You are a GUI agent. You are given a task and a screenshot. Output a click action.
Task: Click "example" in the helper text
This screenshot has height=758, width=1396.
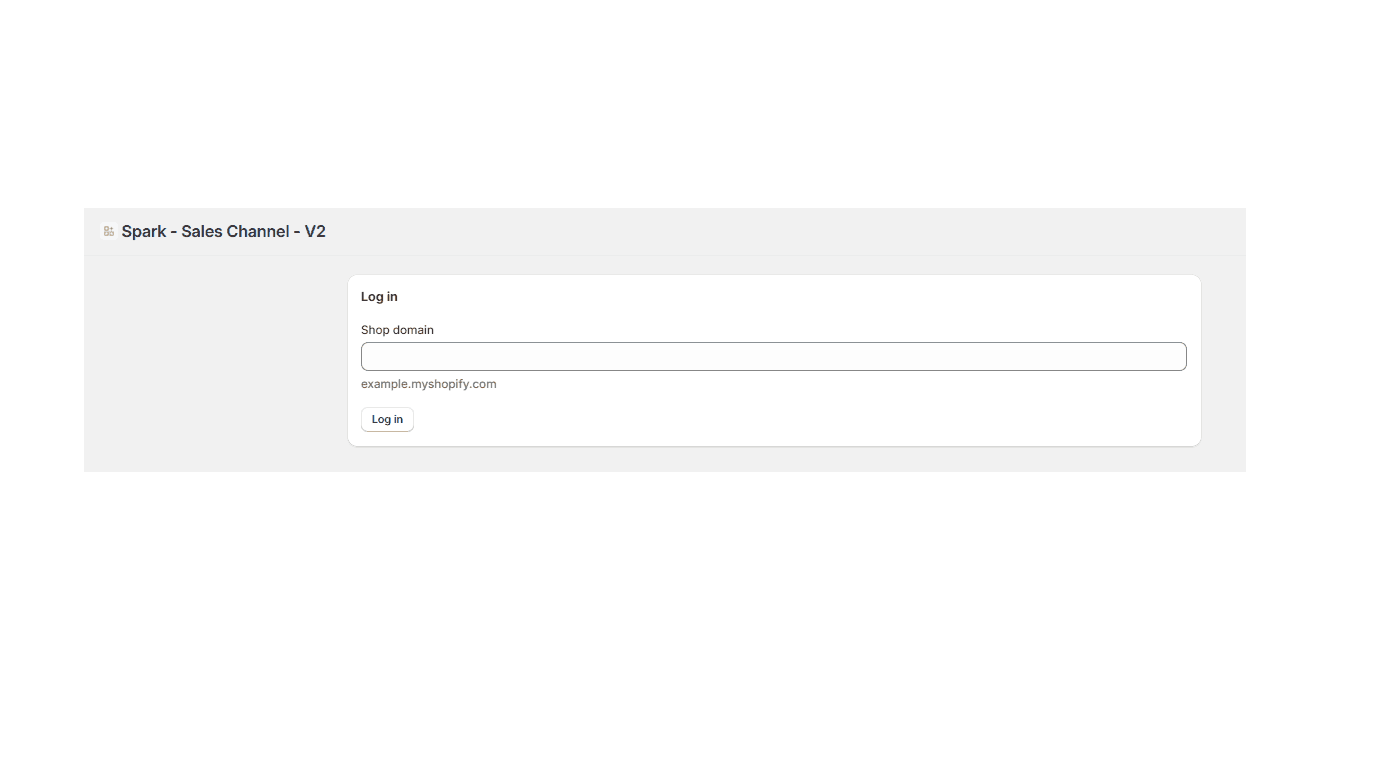click(x=384, y=384)
